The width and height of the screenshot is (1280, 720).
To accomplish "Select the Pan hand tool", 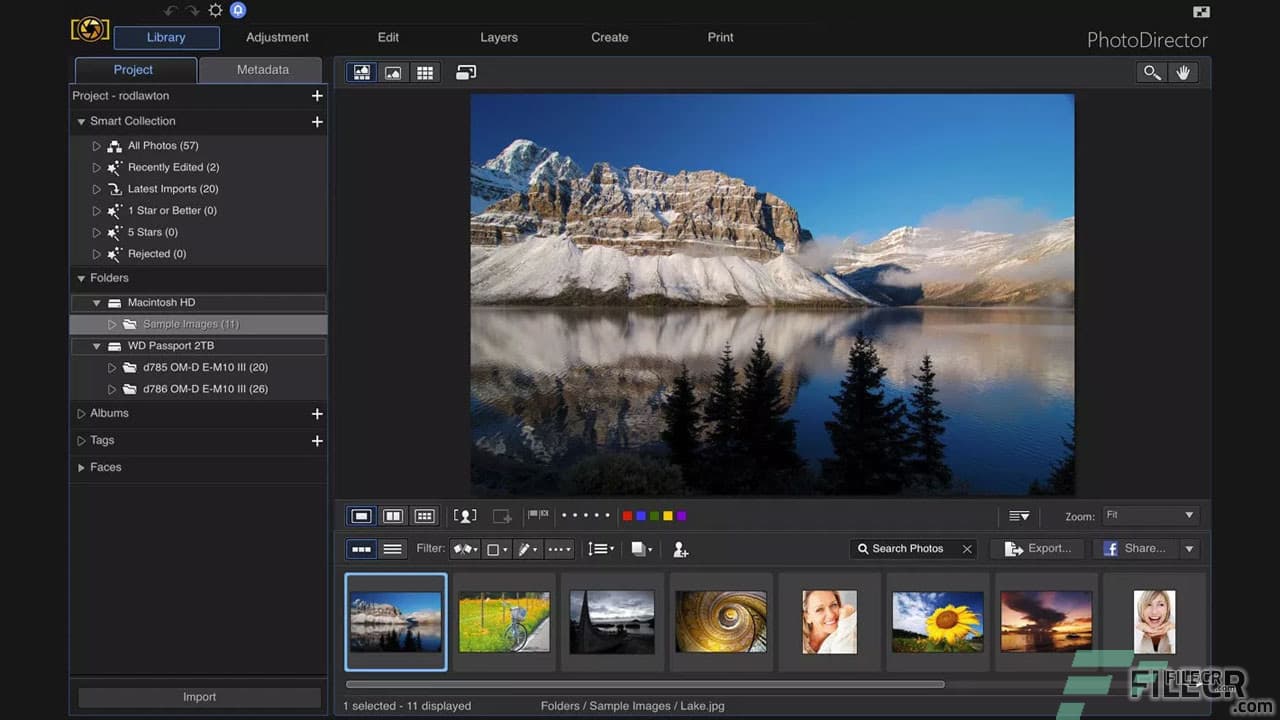I will (1184, 72).
